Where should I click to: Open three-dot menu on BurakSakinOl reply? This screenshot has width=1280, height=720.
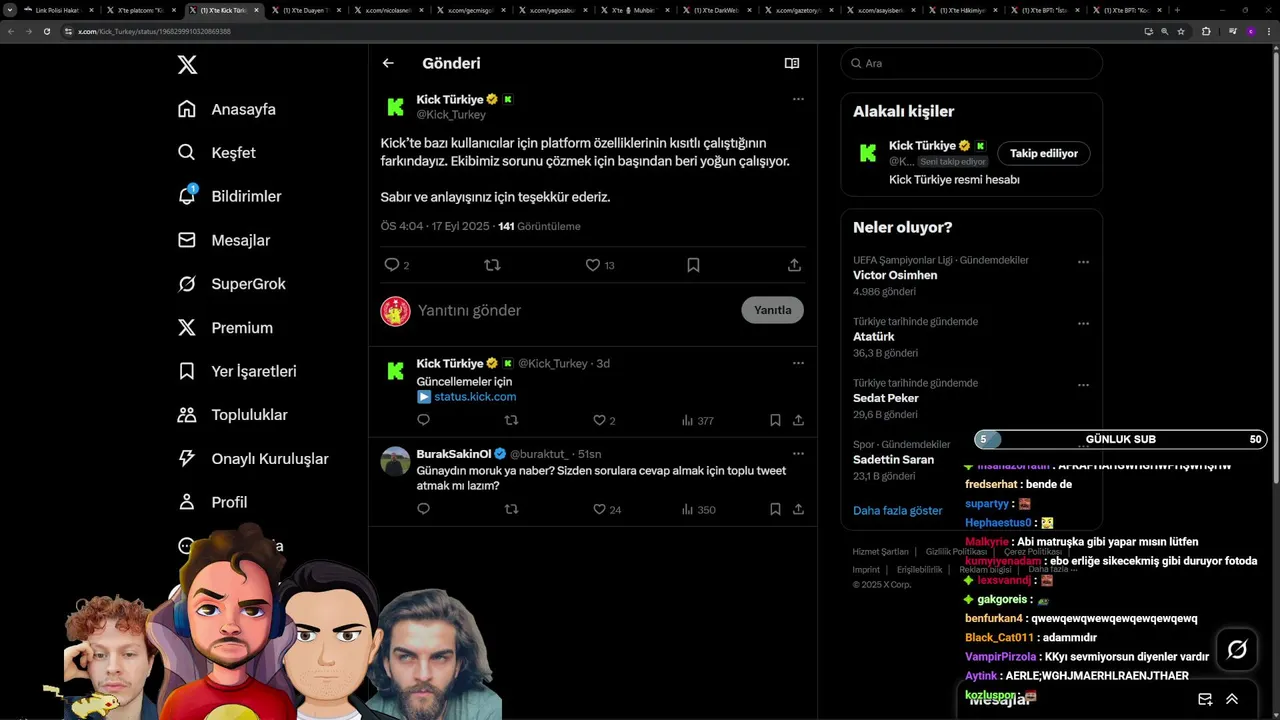[798, 453]
